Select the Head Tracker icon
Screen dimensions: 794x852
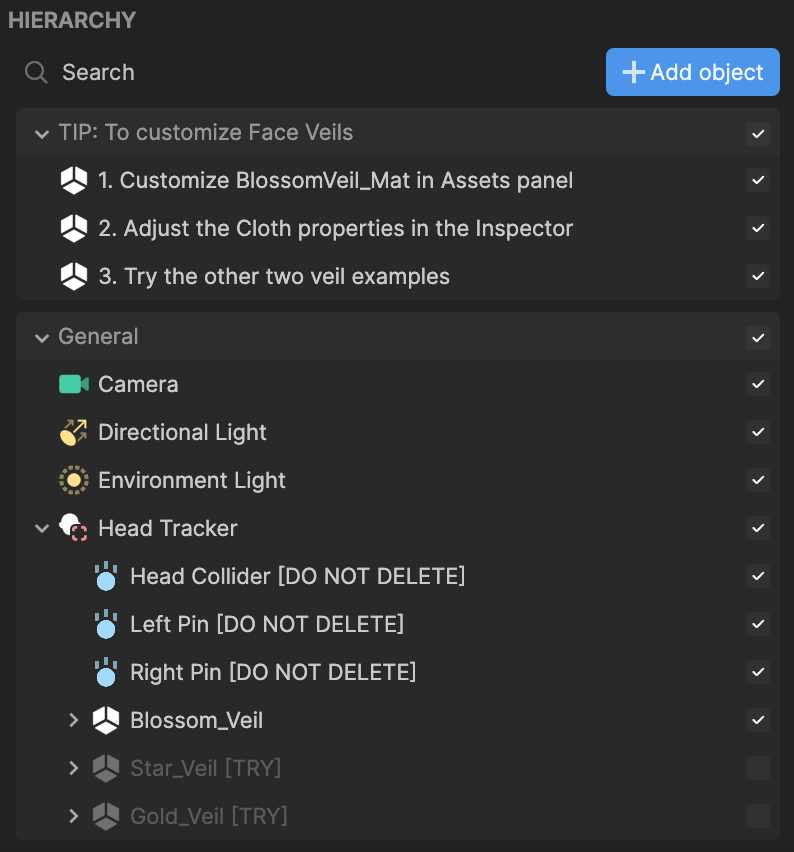[x=73, y=528]
